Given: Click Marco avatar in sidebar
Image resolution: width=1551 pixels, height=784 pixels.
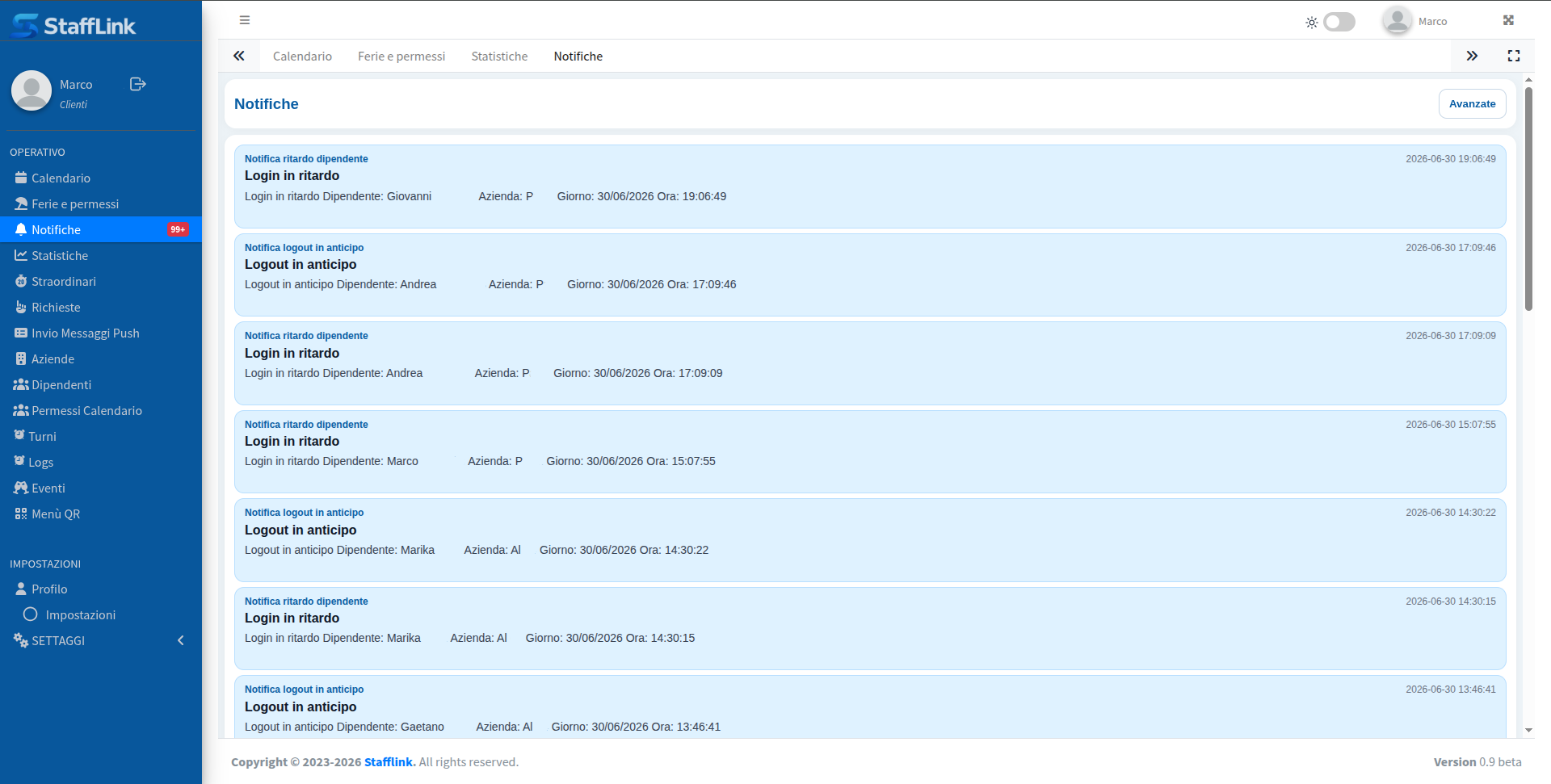Looking at the screenshot, I should [x=32, y=90].
